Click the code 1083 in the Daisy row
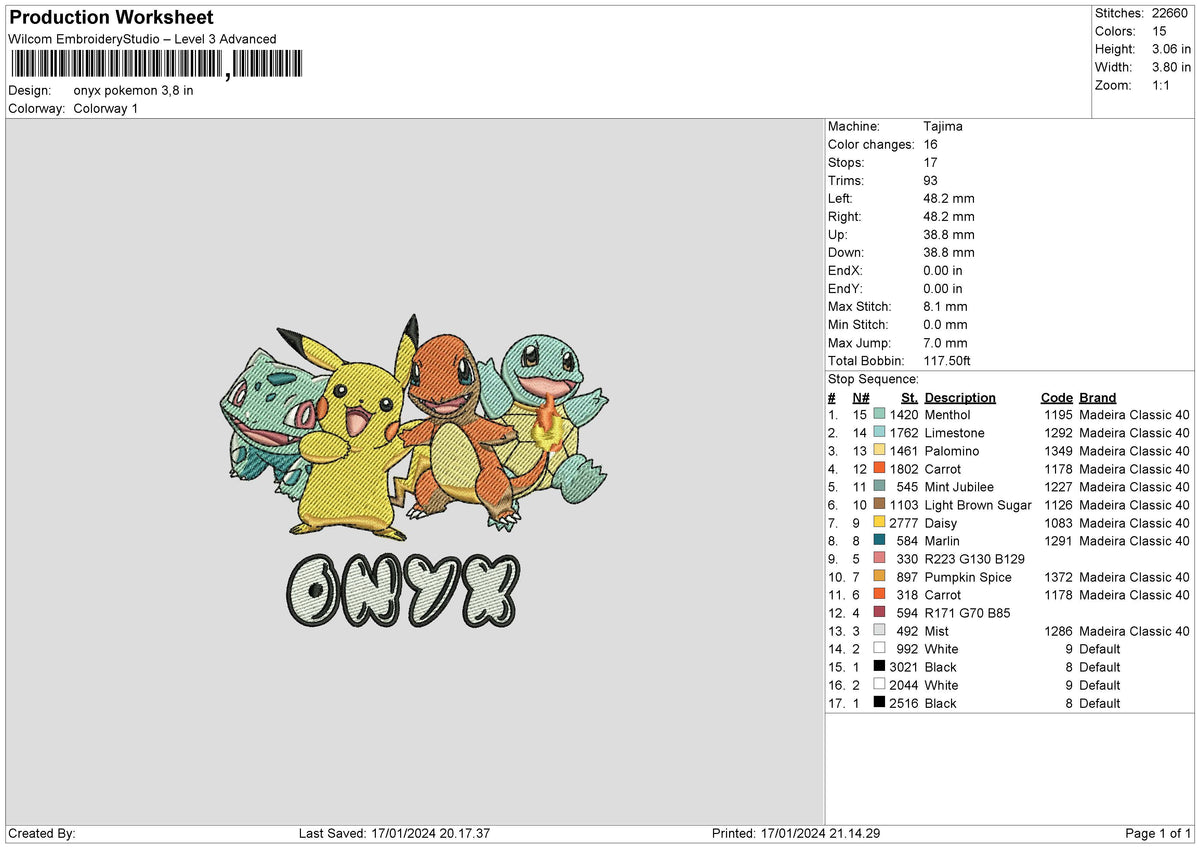1200x848 pixels. [1058, 523]
